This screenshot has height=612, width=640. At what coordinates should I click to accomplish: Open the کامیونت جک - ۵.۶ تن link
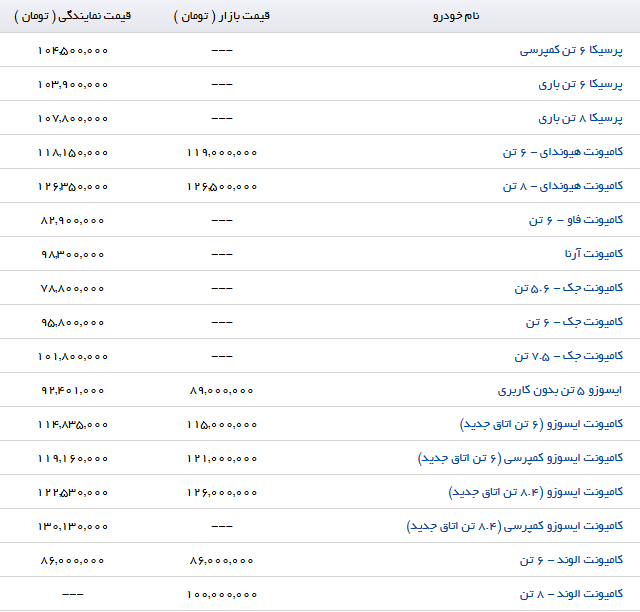click(x=569, y=288)
